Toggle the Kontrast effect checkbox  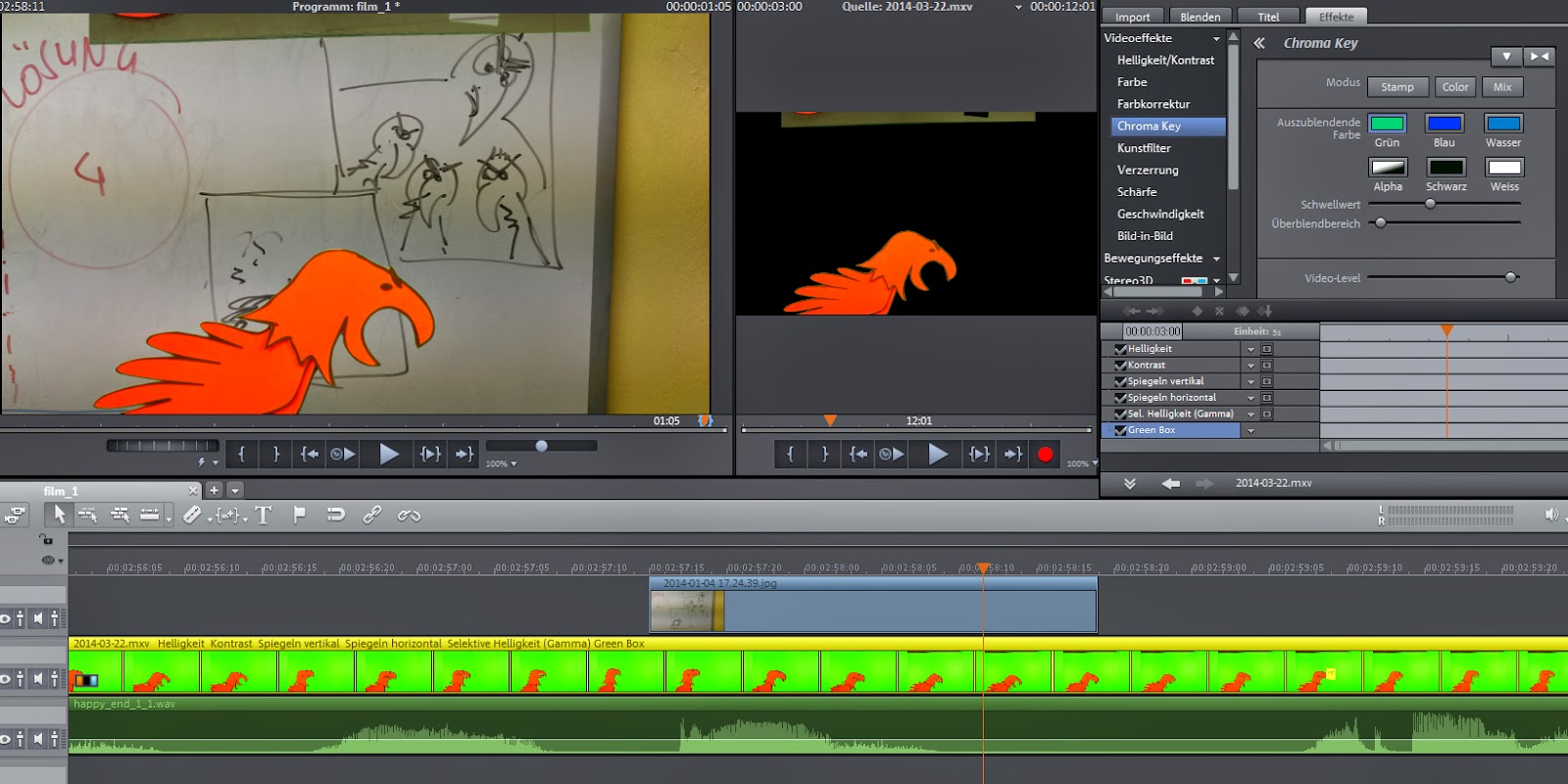pyautogui.click(x=1120, y=365)
